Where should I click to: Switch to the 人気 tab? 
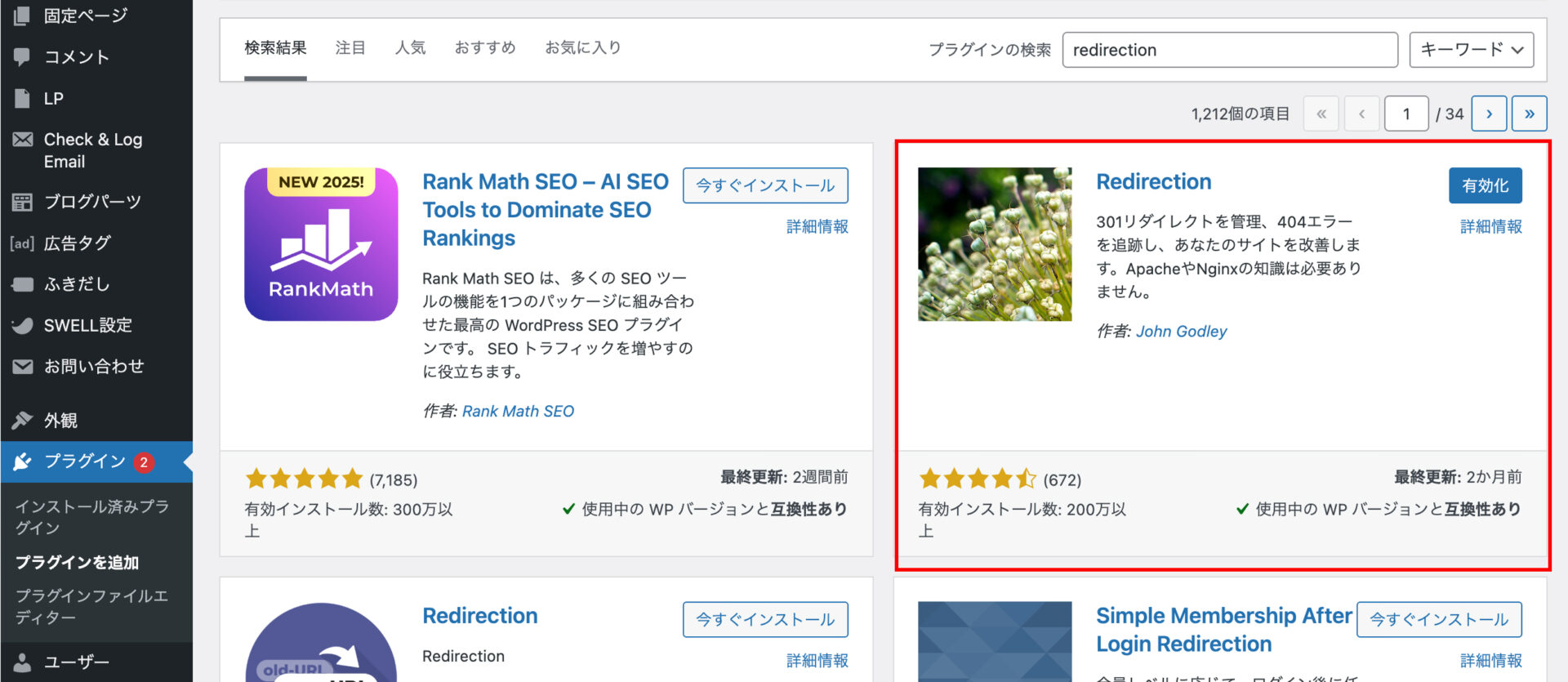(410, 48)
